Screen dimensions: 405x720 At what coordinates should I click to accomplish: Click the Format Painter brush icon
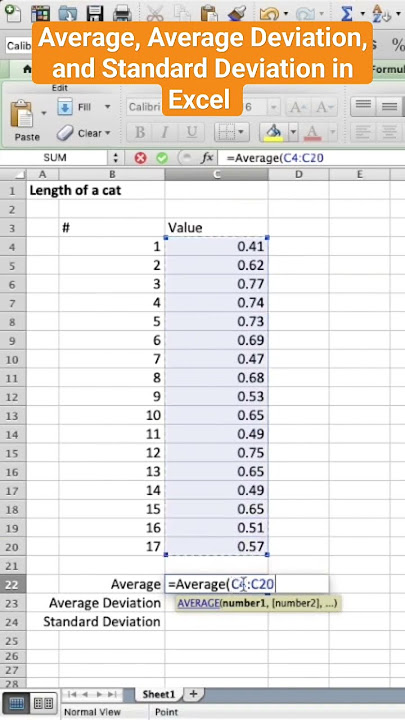pyautogui.click(x=237, y=13)
